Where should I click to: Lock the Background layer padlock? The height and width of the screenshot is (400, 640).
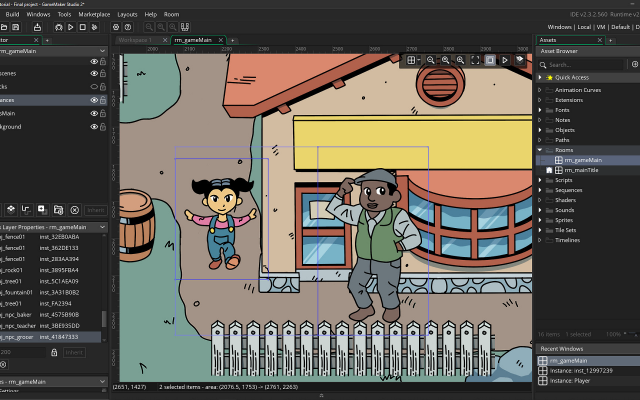point(103,127)
